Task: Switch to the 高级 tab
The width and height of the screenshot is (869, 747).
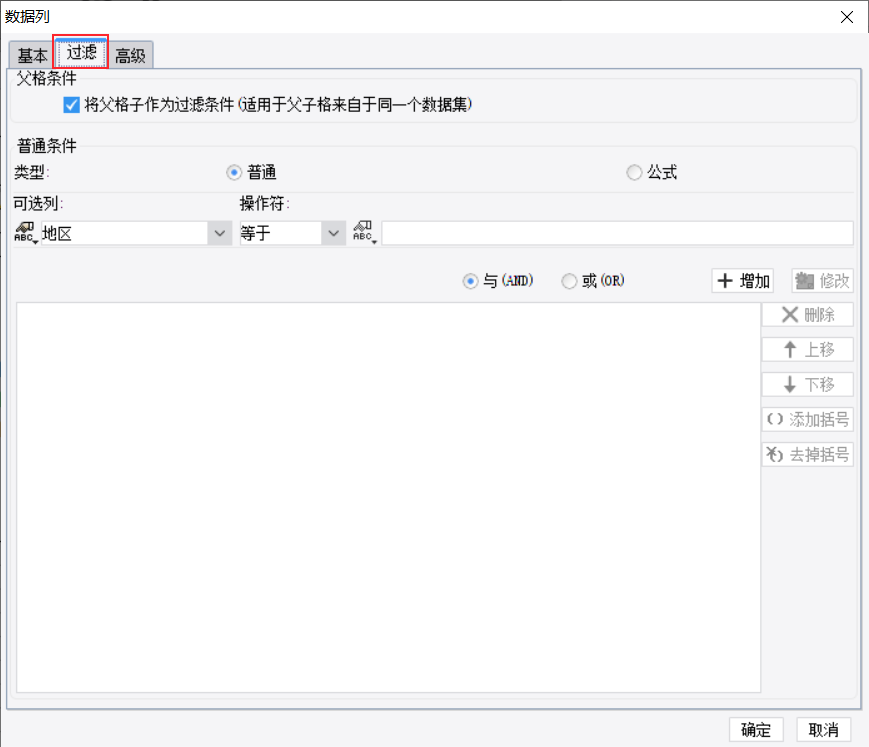Action: [x=130, y=55]
